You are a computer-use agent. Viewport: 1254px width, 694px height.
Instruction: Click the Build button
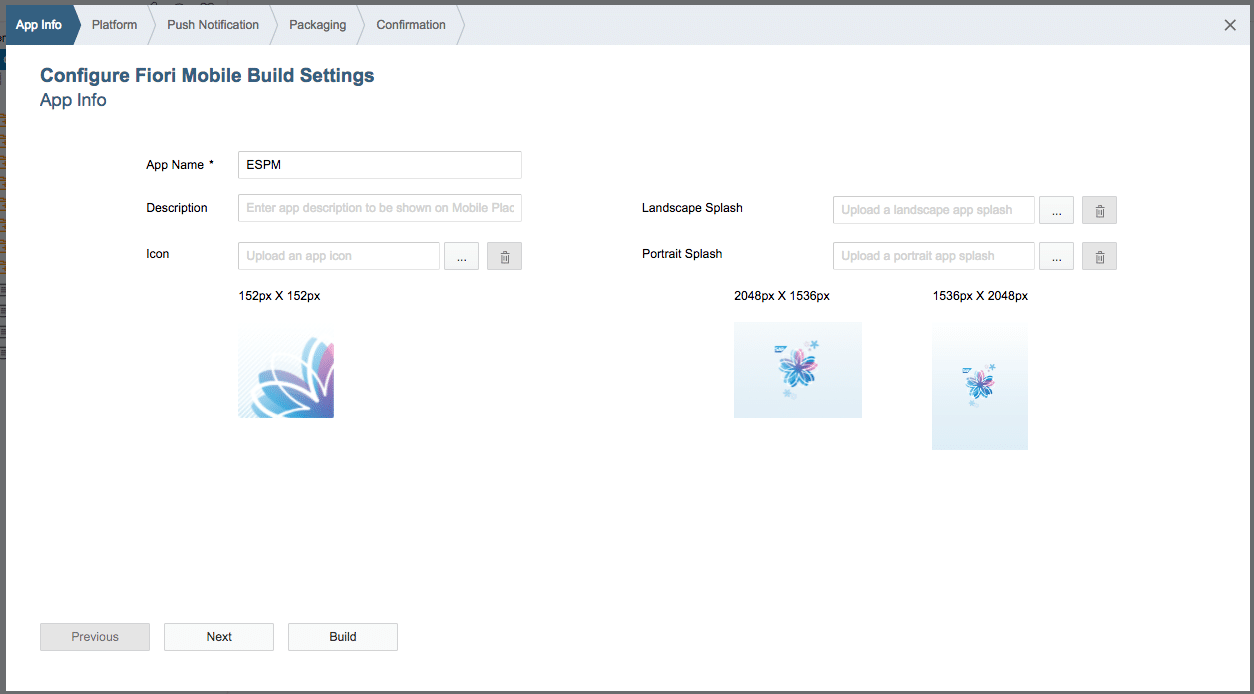point(342,637)
